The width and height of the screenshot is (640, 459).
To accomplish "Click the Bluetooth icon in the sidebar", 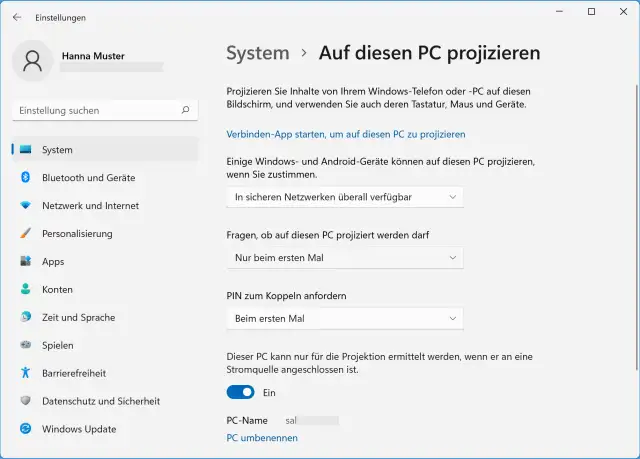I will (x=25, y=177).
